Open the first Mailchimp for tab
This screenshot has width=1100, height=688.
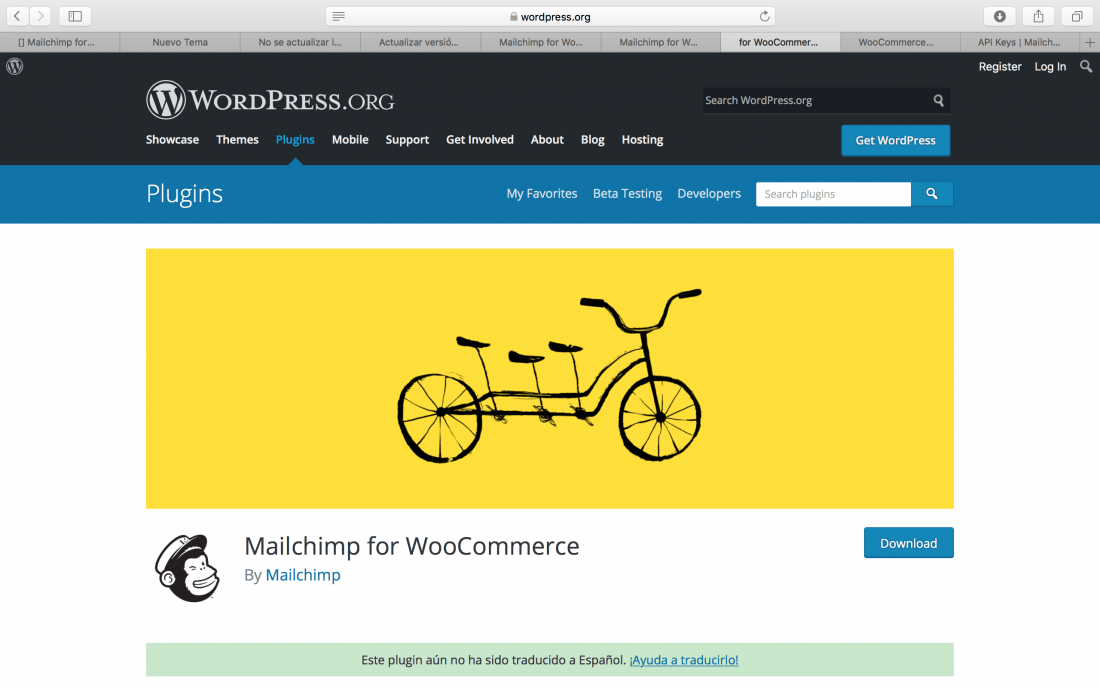coord(60,42)
